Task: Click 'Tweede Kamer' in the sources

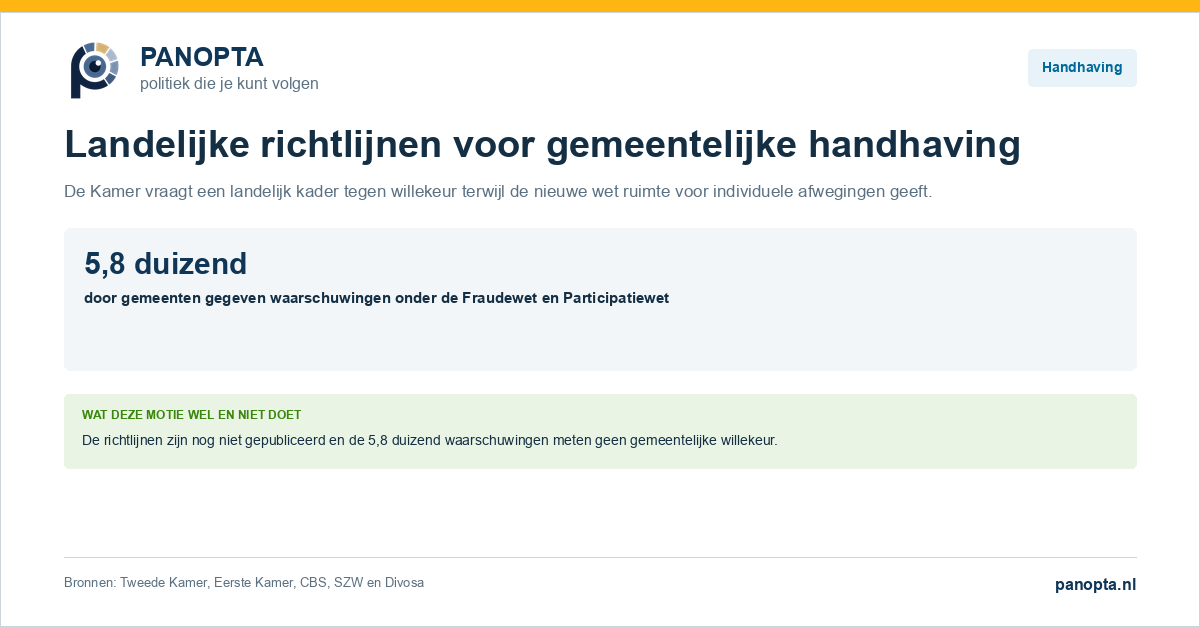Action: pyautogui.click(x=164, y=583)
